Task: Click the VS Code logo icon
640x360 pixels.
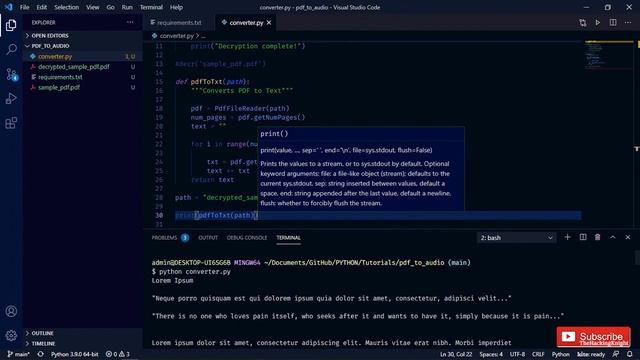Action: click(x=9, y=7)
